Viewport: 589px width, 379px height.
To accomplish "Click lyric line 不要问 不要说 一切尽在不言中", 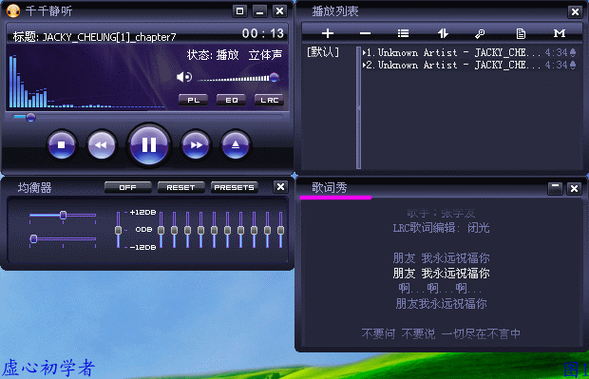I will point(441,334).
